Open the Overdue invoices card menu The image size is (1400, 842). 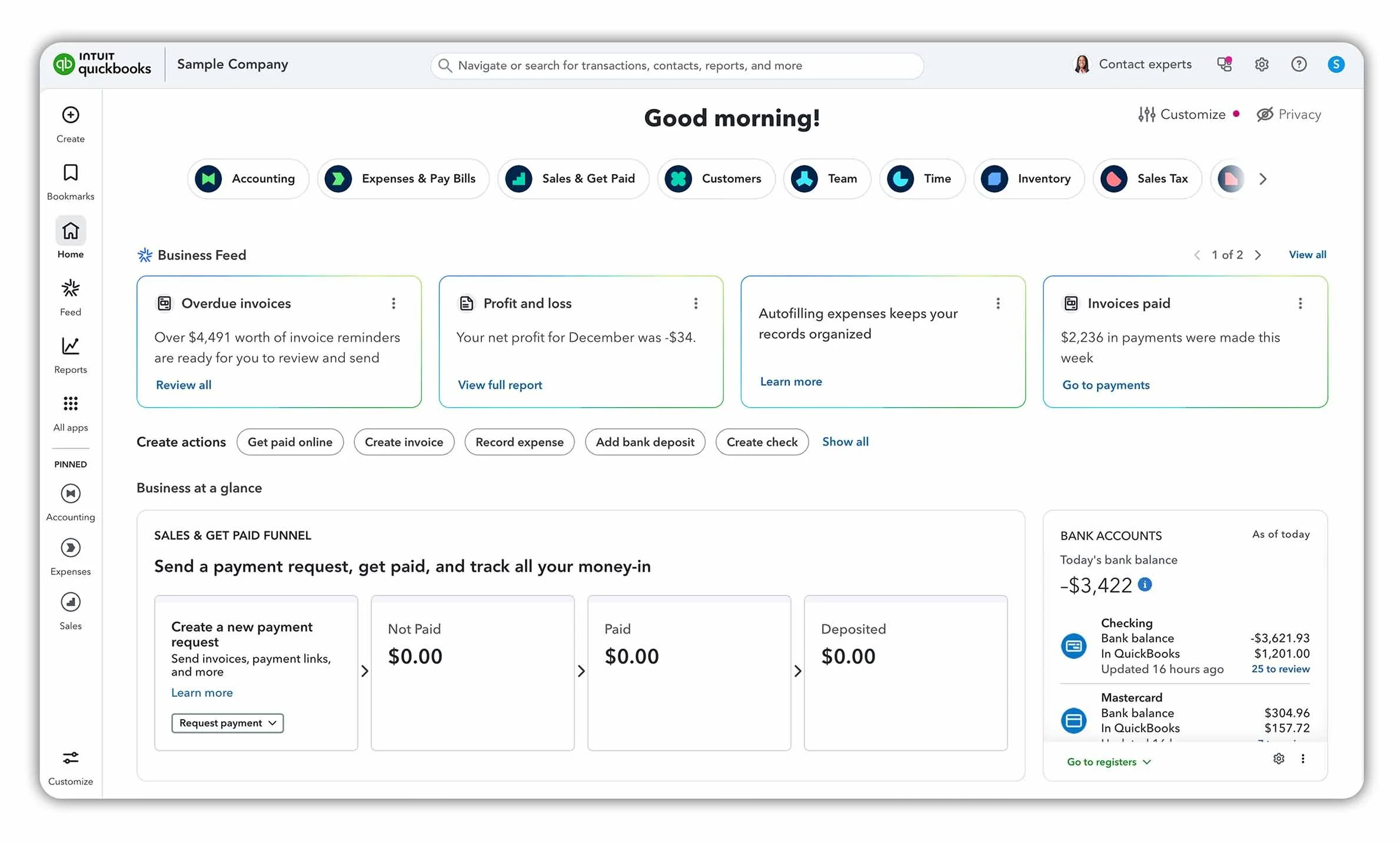(393, 303)
